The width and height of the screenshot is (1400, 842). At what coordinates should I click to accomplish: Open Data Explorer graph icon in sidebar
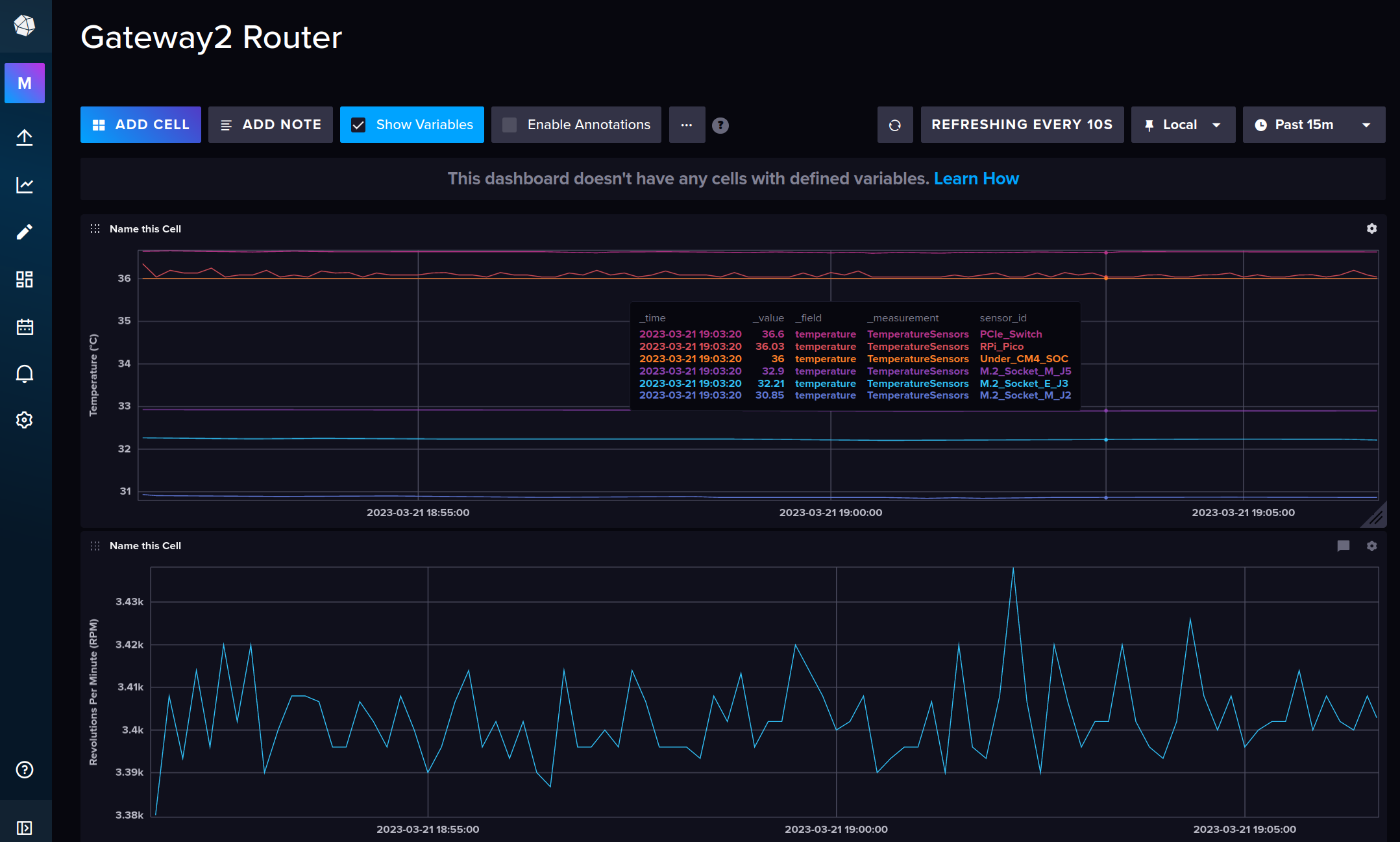tap(25, 185)
